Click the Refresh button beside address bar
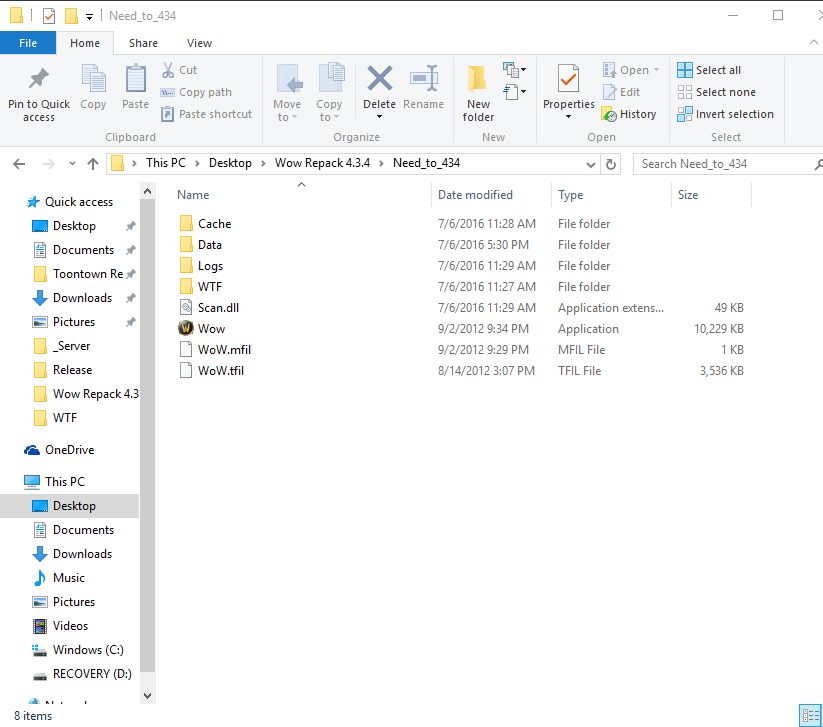This screenshot has width=823, height=727. 610,164
